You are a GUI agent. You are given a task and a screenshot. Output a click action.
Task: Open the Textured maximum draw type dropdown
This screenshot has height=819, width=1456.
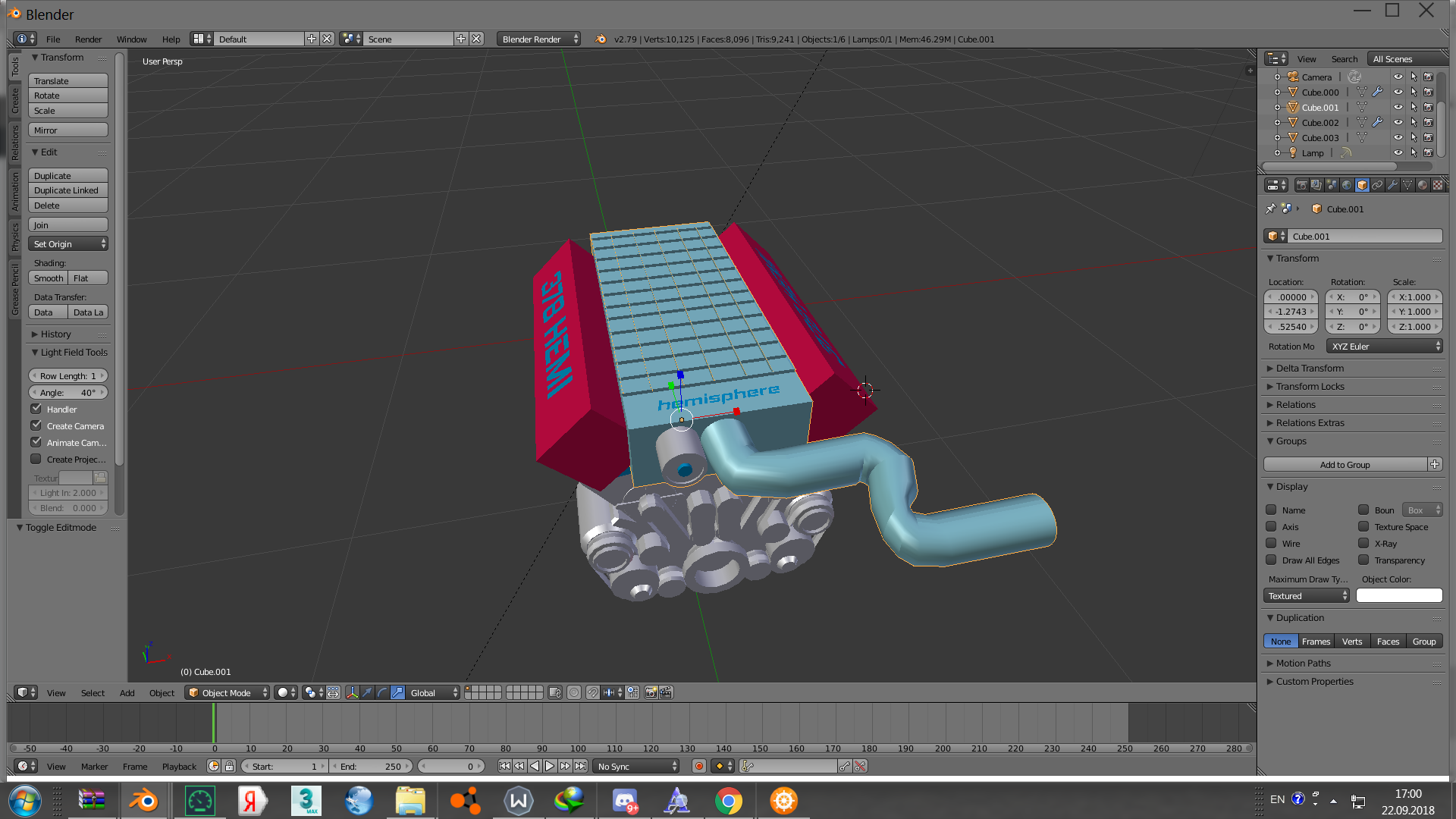(1307, 596)
